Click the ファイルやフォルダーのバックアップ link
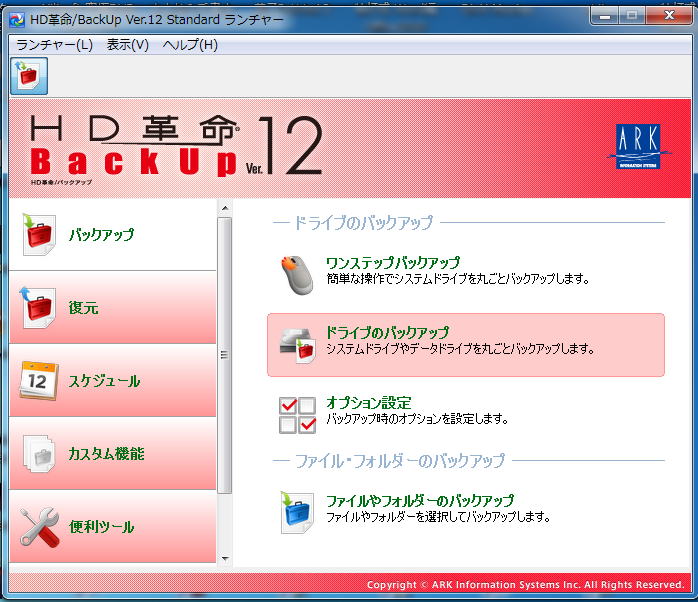 tap(420, 500)
